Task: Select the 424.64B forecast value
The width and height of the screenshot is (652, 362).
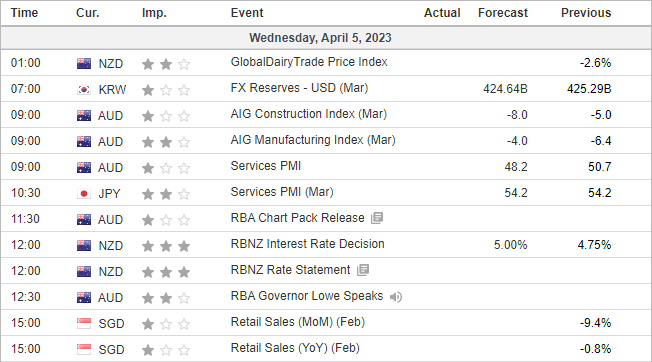Action: click(505, 89)
